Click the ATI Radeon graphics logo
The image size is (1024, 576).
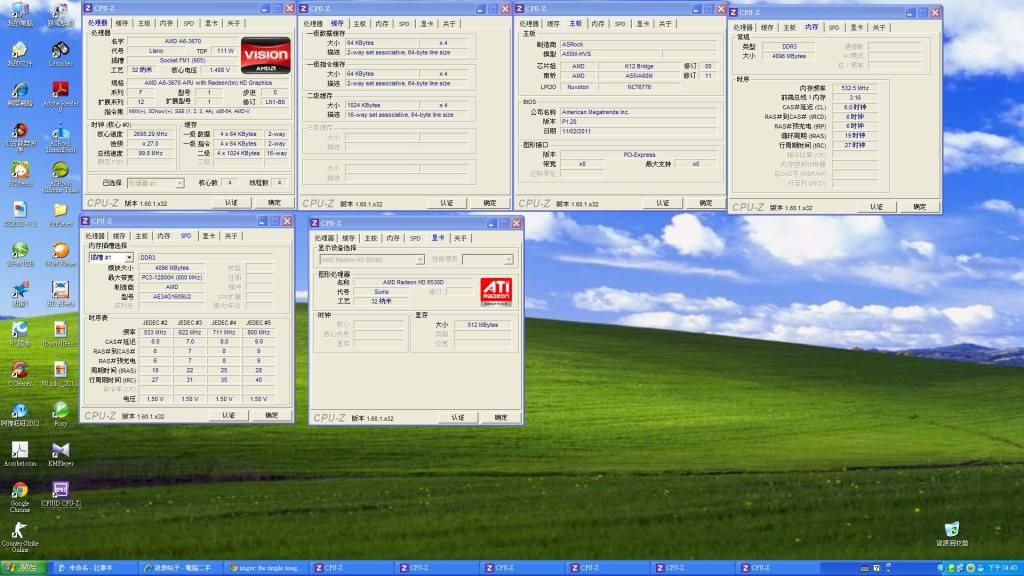click(x=496, y=290)
